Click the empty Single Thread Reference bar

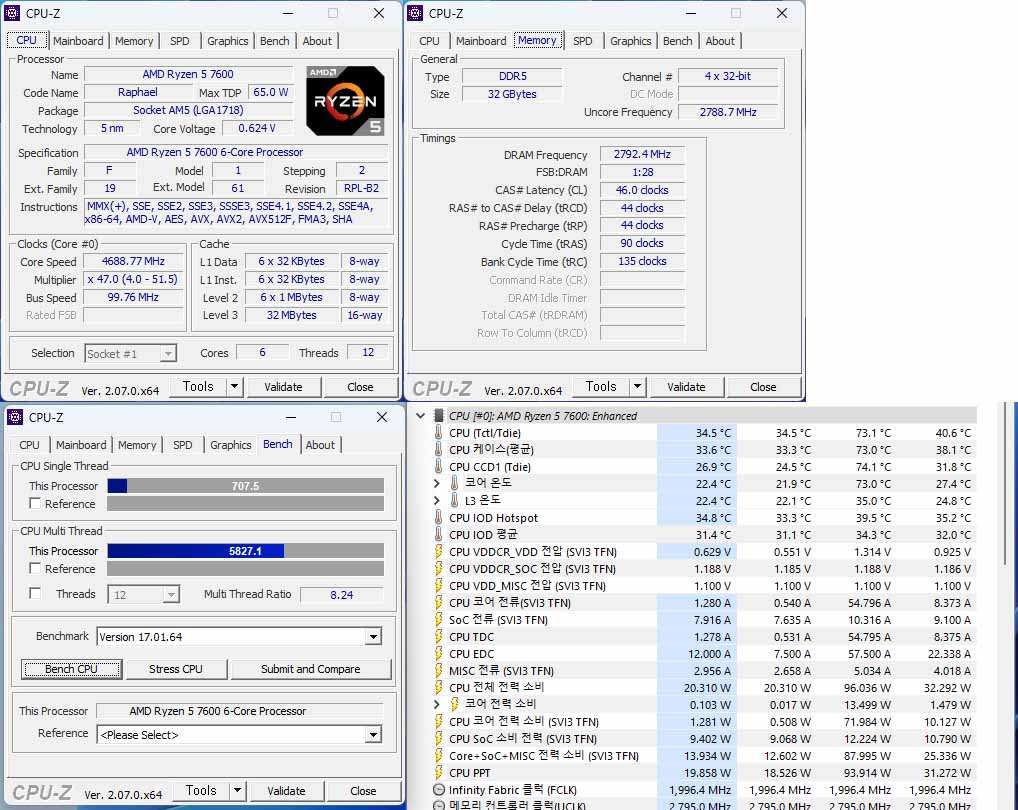point(245,503)
